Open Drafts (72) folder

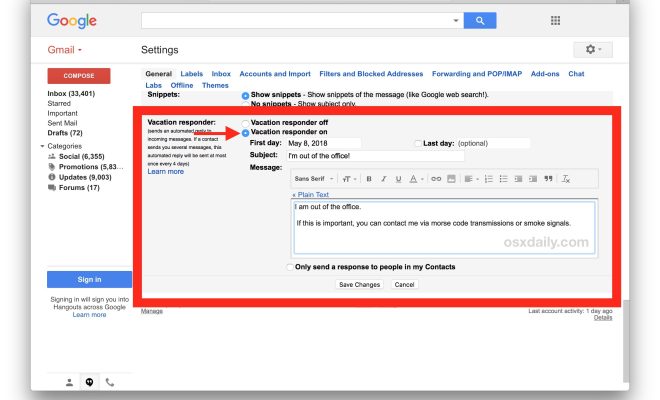(x=65, y=133)
